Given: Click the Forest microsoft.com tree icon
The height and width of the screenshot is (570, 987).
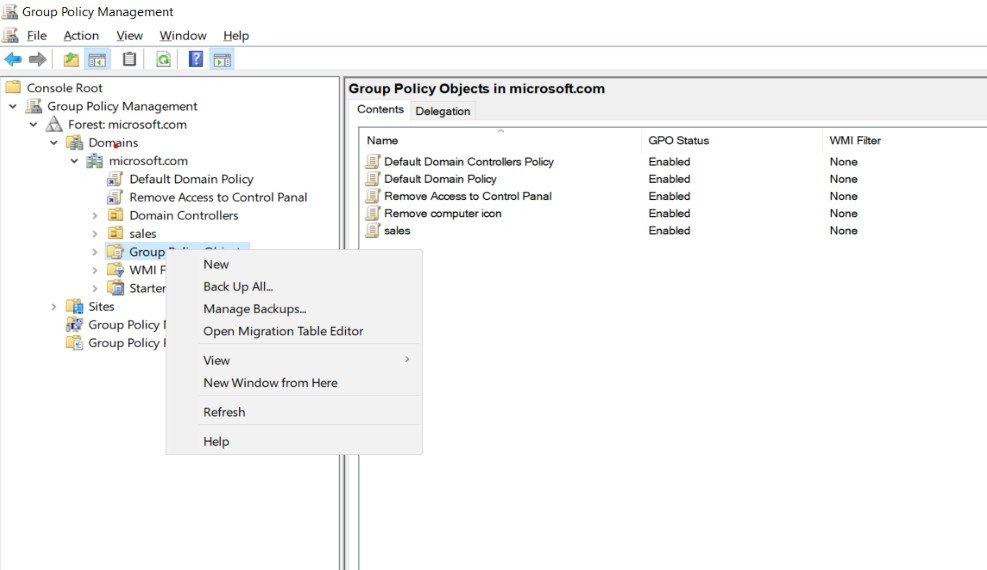Looking at the screenshot, I should (55, 124).
